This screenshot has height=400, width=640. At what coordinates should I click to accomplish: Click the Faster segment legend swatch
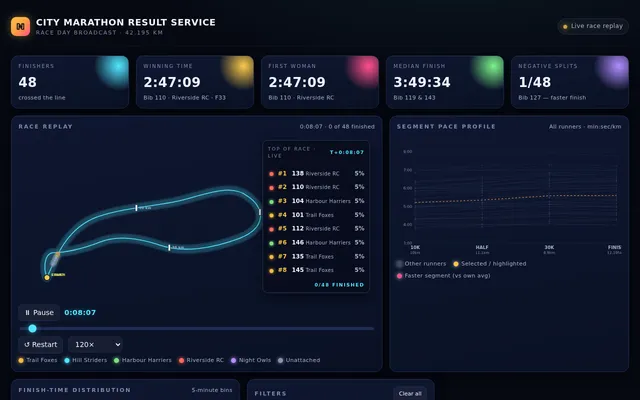click(x=400, y=276)
